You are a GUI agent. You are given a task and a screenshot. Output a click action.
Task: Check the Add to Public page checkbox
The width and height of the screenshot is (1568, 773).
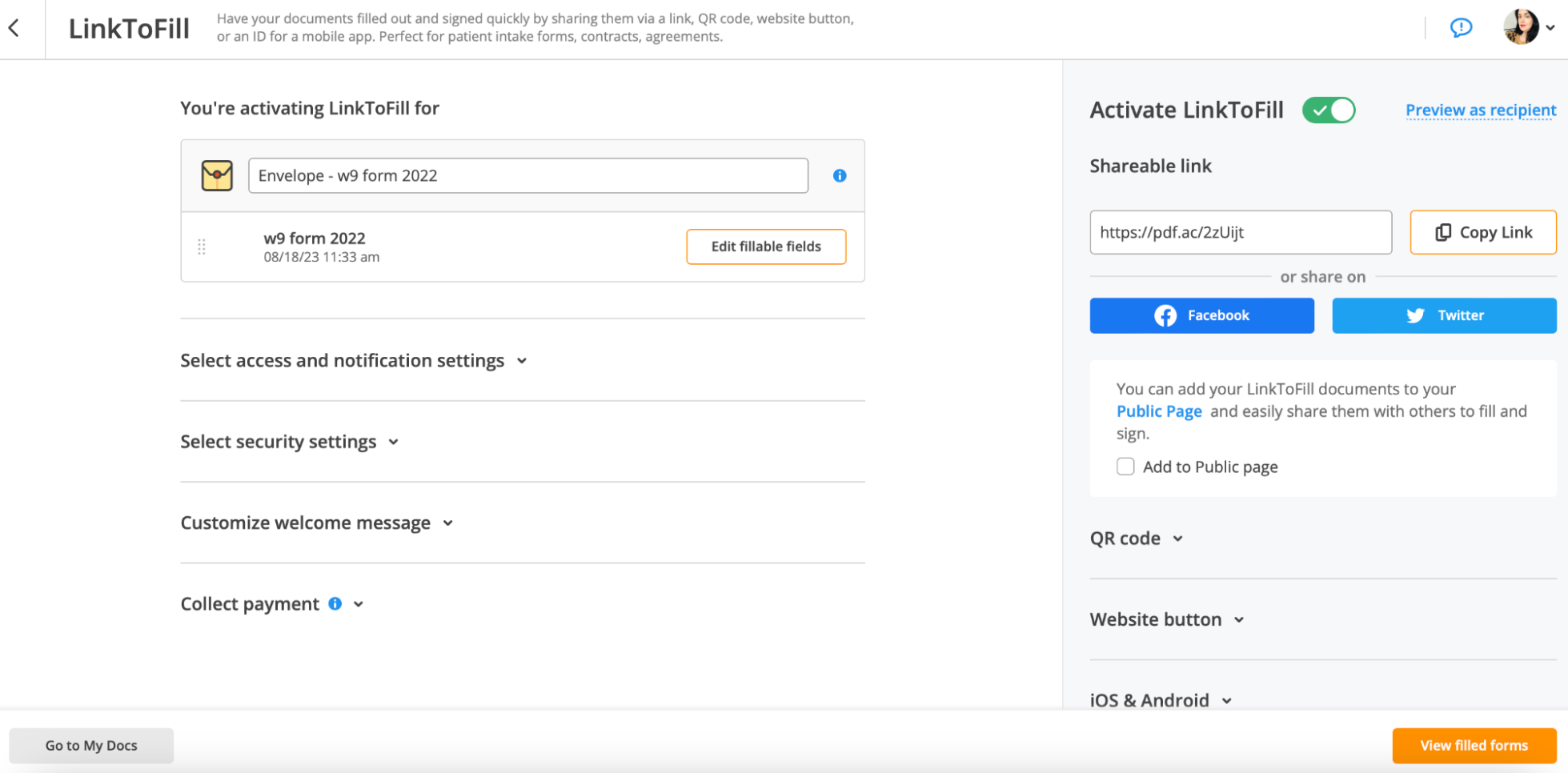point(1125,467)
